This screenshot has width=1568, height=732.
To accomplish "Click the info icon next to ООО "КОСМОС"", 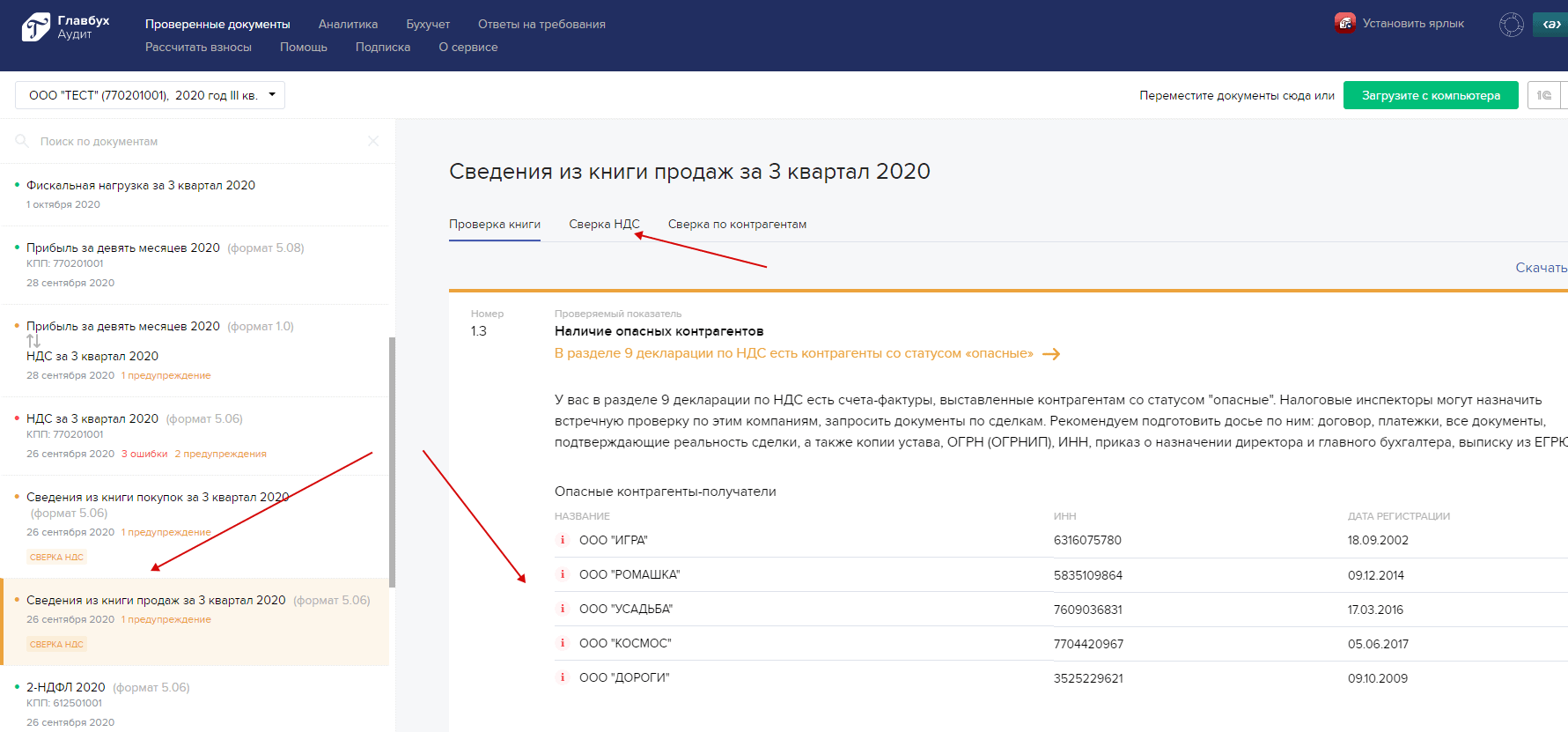I will (563, 643).
